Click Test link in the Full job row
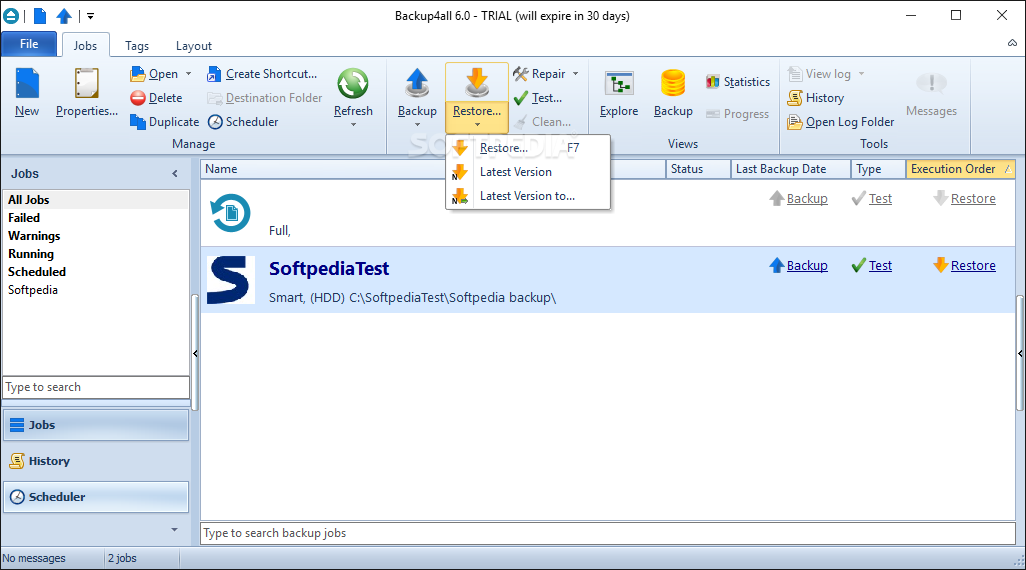The height and width of the screenshot is (570, 1026). point(880,198)
